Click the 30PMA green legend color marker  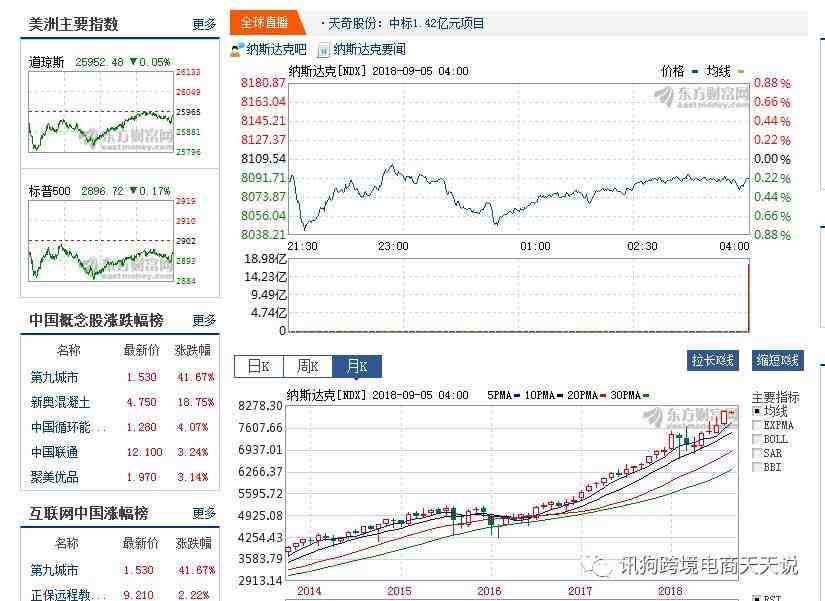point(646,396)
